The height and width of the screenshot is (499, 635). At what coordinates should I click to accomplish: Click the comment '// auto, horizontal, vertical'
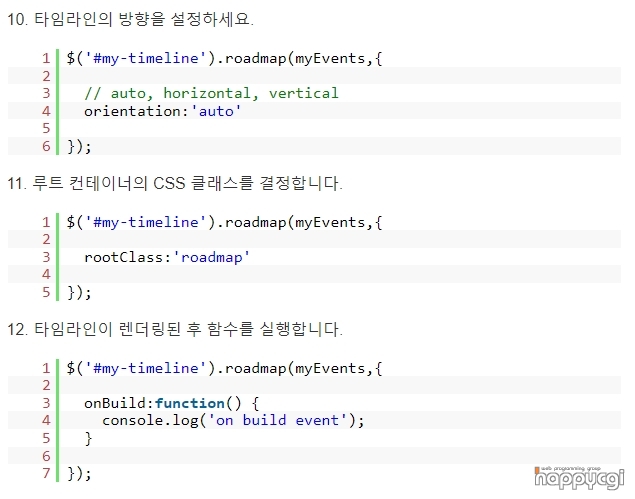point(211,94)
